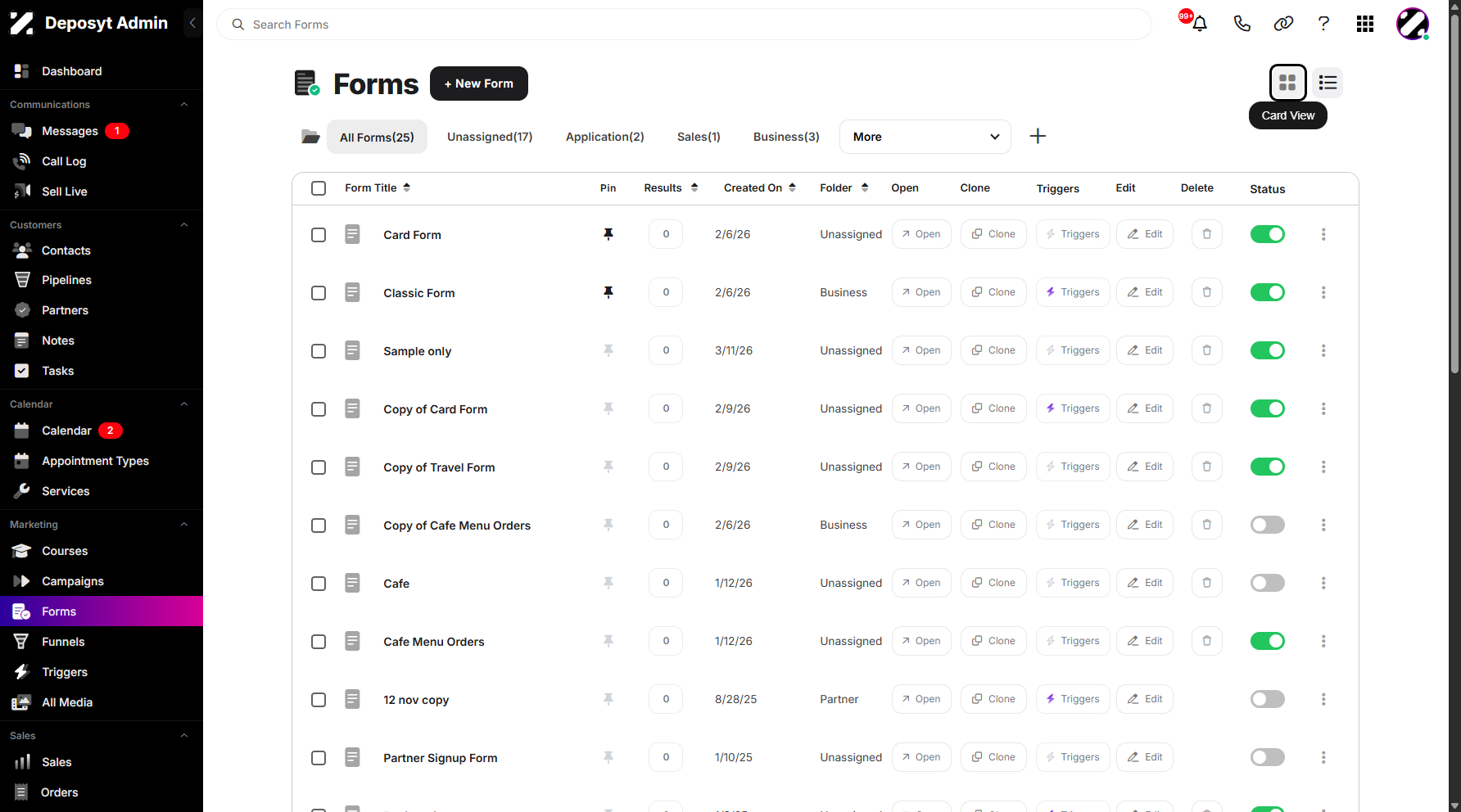Switch to Card View layout
The height and width of the screenshot is (812, 1461).
1287,83
